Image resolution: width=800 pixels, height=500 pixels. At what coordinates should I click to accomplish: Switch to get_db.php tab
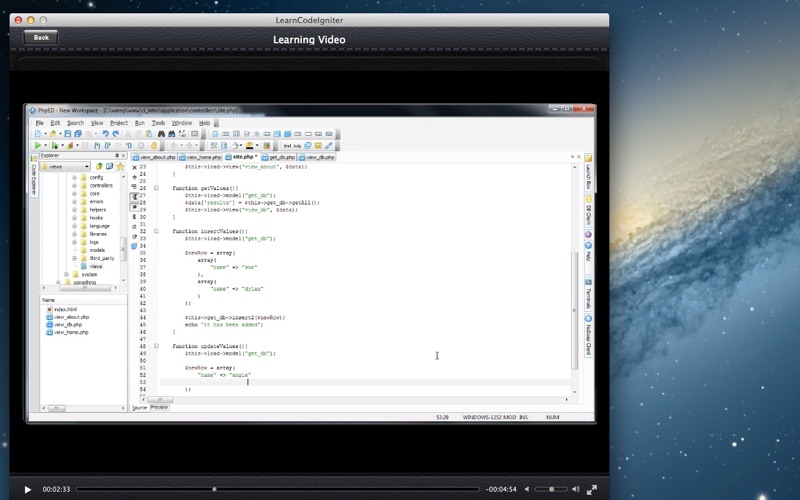pyautogui.click(x=279, y=157)
